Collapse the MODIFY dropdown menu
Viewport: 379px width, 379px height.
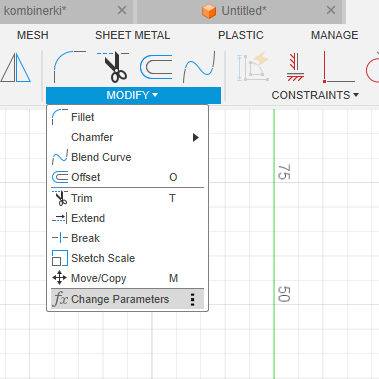[x=133, y=95]
